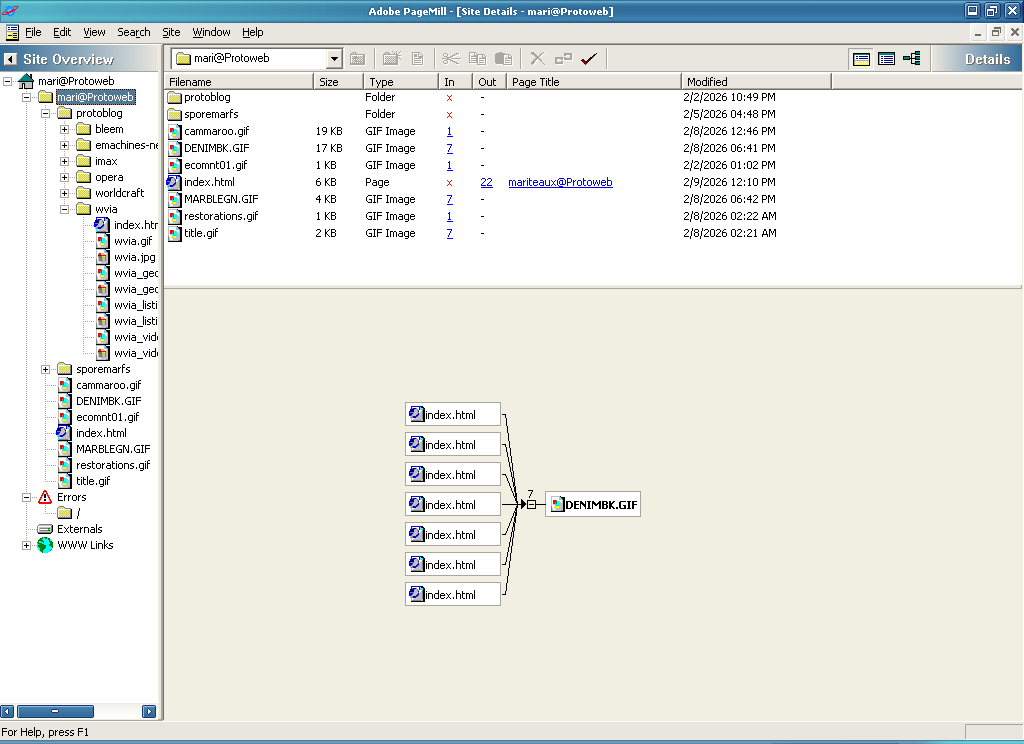This screenshot has height=744, width=1024.
Task: Click the DENIMBK.GIF node in link diagram
Action: [x=593, y=505]
